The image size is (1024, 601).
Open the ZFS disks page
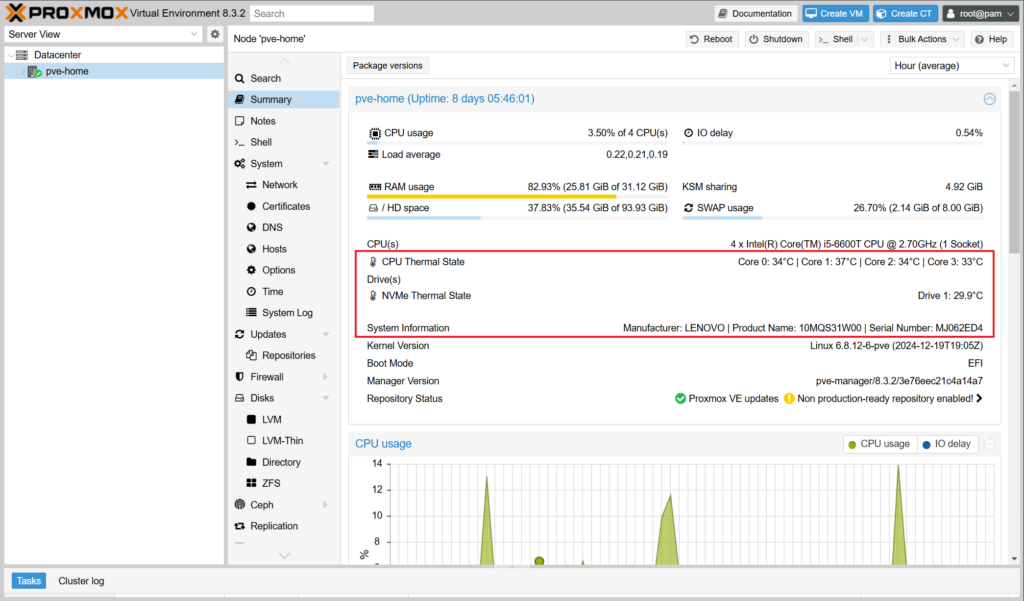coord(271,483)
